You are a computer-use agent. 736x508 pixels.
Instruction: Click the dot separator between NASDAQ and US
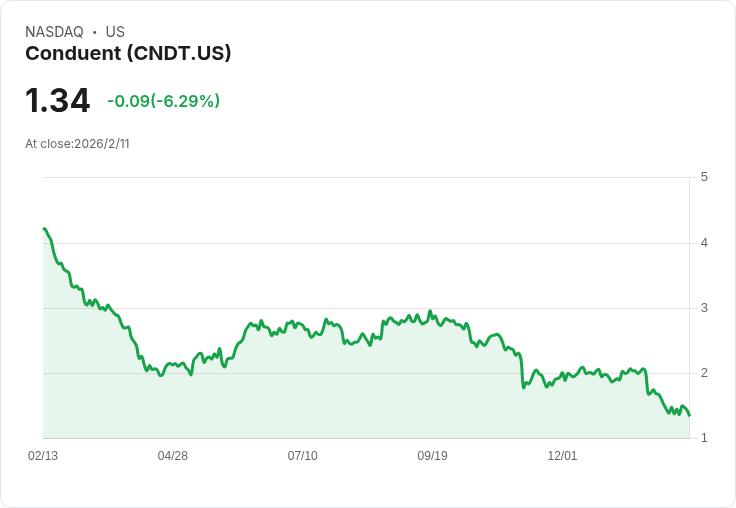click(94, 32)
